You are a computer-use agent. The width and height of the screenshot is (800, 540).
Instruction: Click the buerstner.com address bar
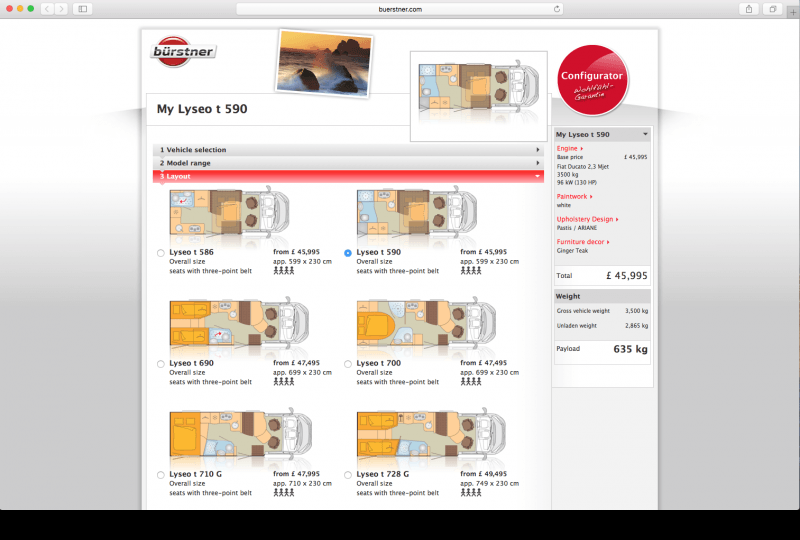(x=400, y=9)
